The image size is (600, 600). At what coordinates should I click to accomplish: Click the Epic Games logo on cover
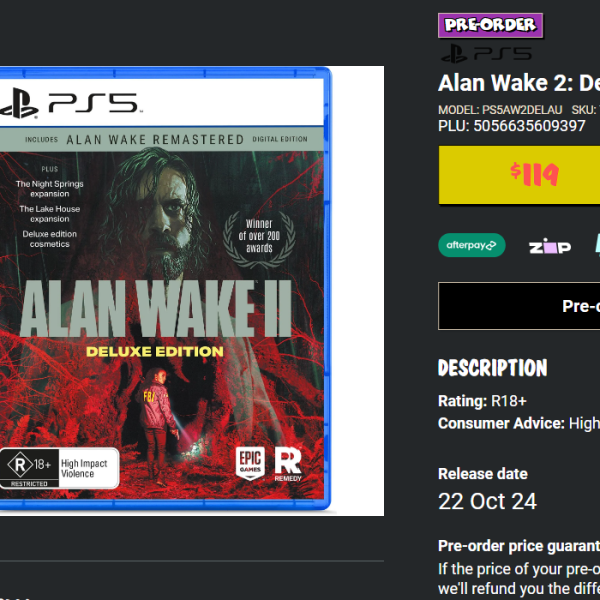click(x=250, y=463)
